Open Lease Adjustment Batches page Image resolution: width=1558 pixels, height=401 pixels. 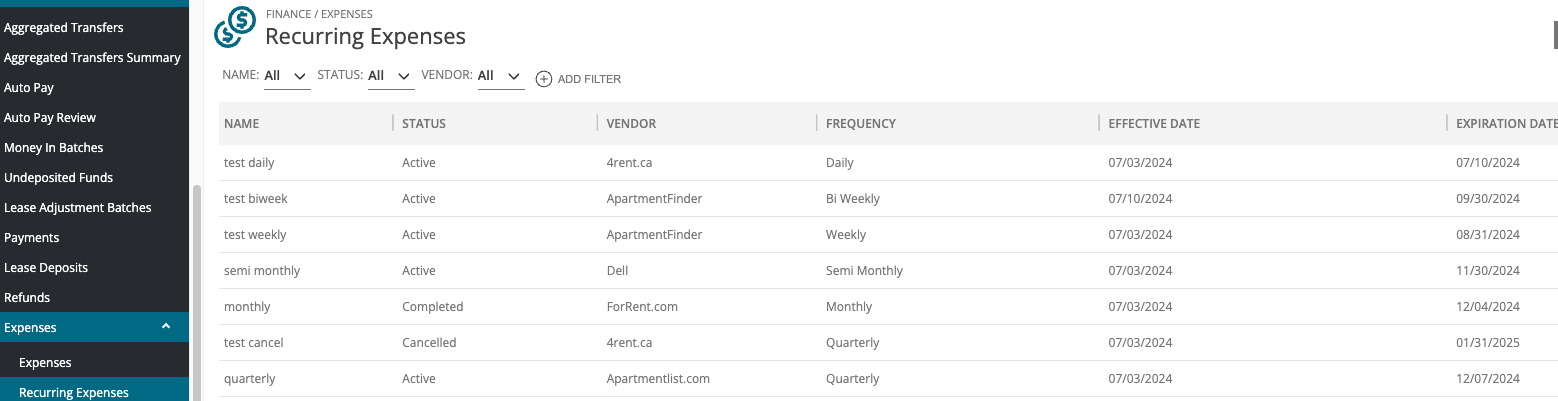tap(78, 208)
